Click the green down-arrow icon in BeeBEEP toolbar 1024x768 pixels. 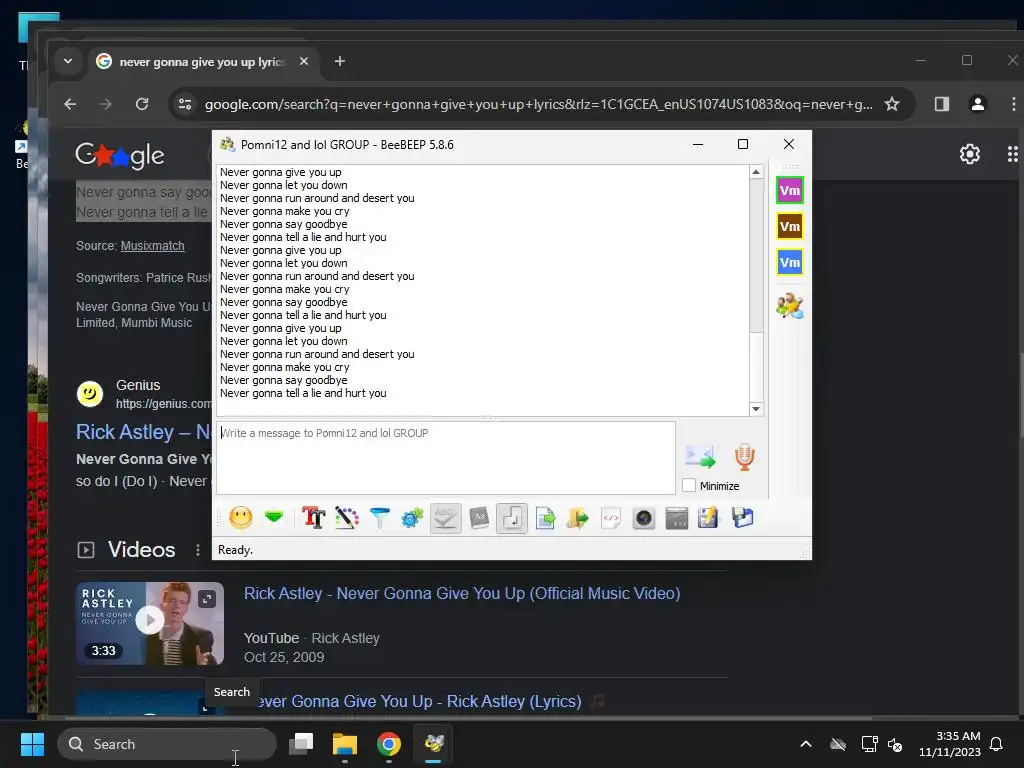click(274, 517)
